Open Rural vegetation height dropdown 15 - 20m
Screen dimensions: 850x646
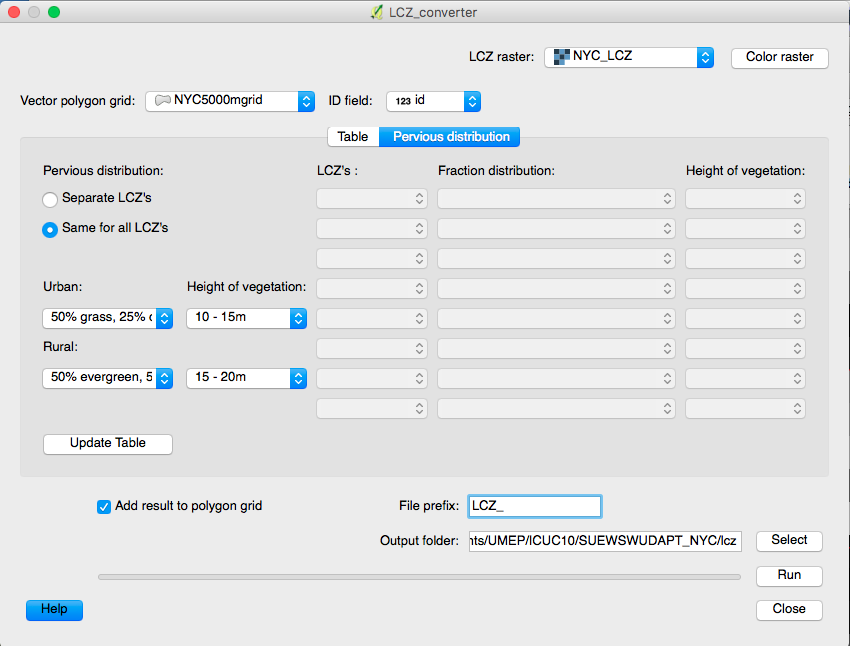pyautogui.click(x=247, y=378)
